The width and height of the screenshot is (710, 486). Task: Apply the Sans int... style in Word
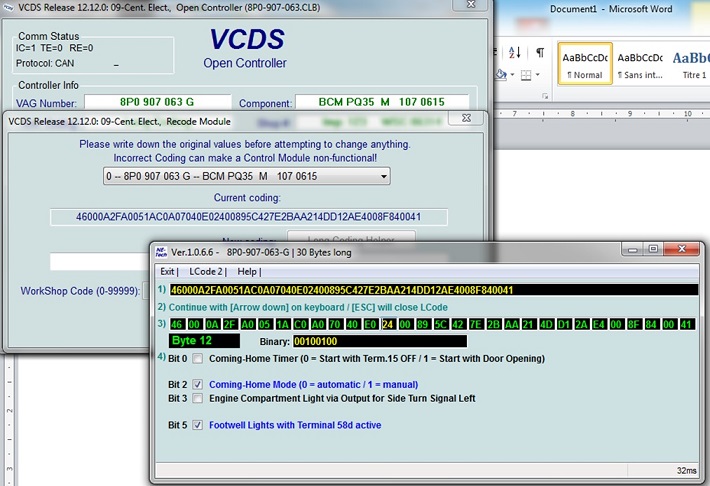click(x=640, y=64)
